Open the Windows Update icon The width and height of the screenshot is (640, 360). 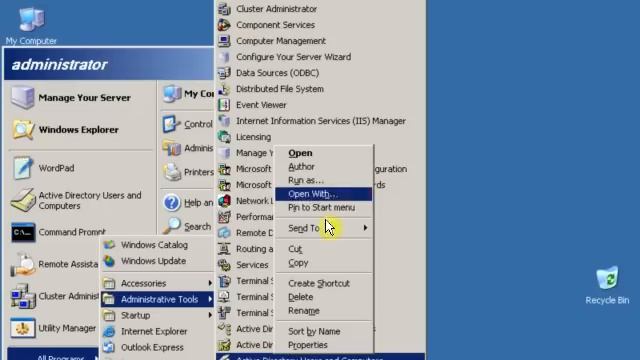109,261
